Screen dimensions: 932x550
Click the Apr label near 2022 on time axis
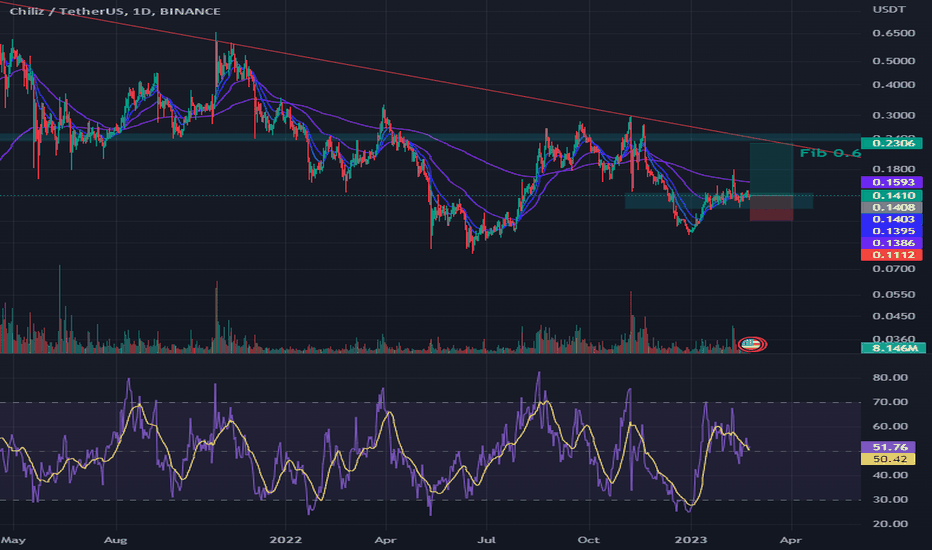(386, 540)
